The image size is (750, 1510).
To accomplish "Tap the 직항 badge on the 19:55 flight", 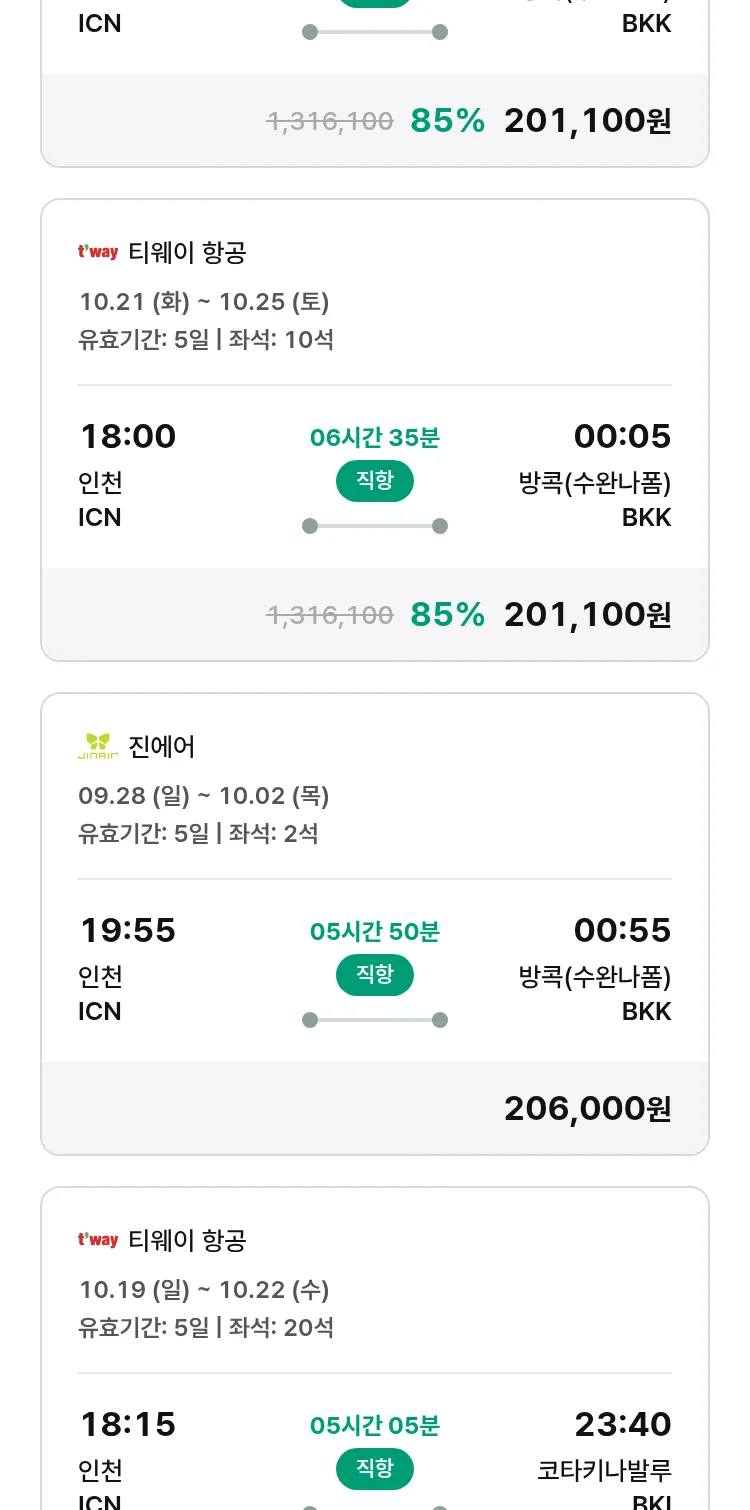I will pos(375,975).
